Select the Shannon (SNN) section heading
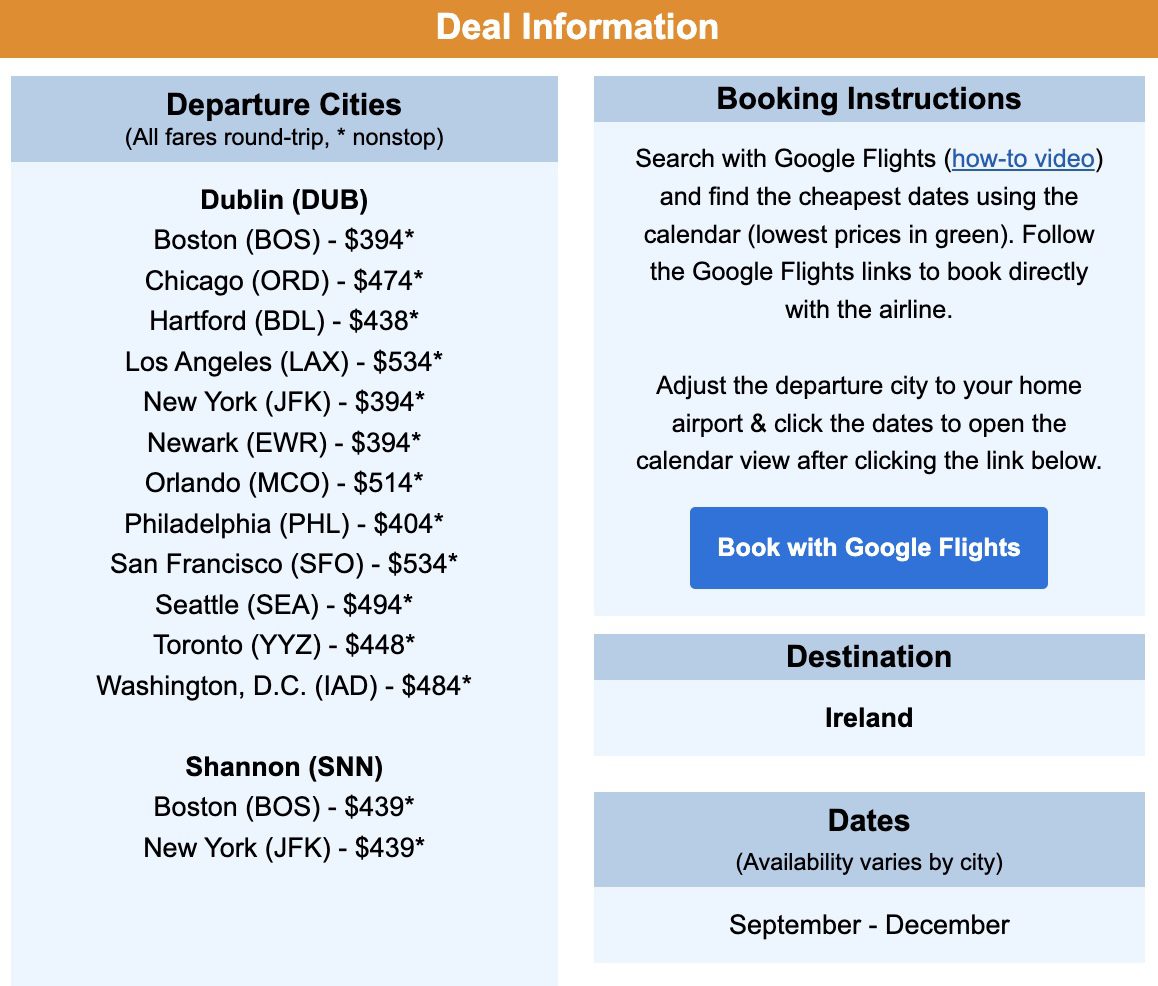 [x=284, y=767]
